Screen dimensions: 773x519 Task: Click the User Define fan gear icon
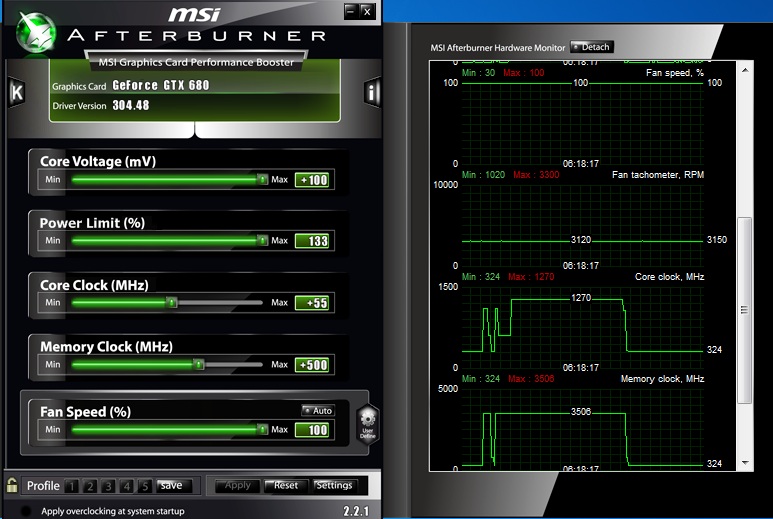pyautogui.click(x=366, y=423)
